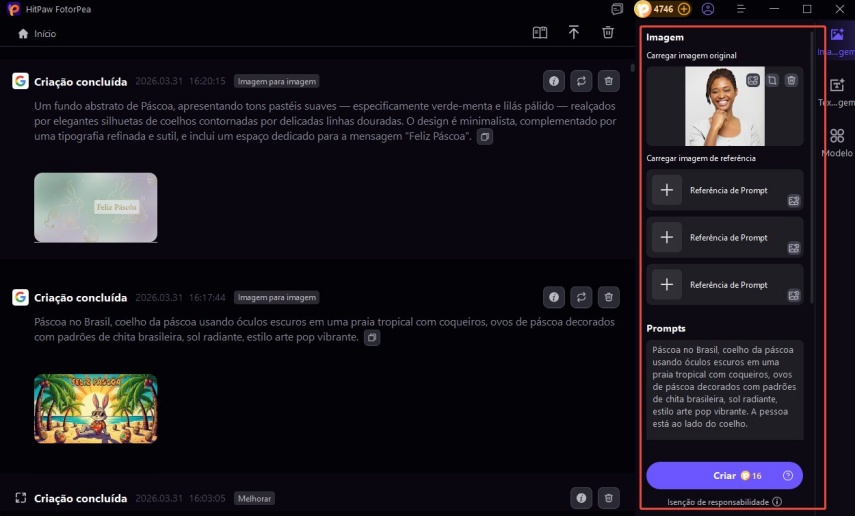Delete the 16:20:15 creation entry

coord(609,81)
